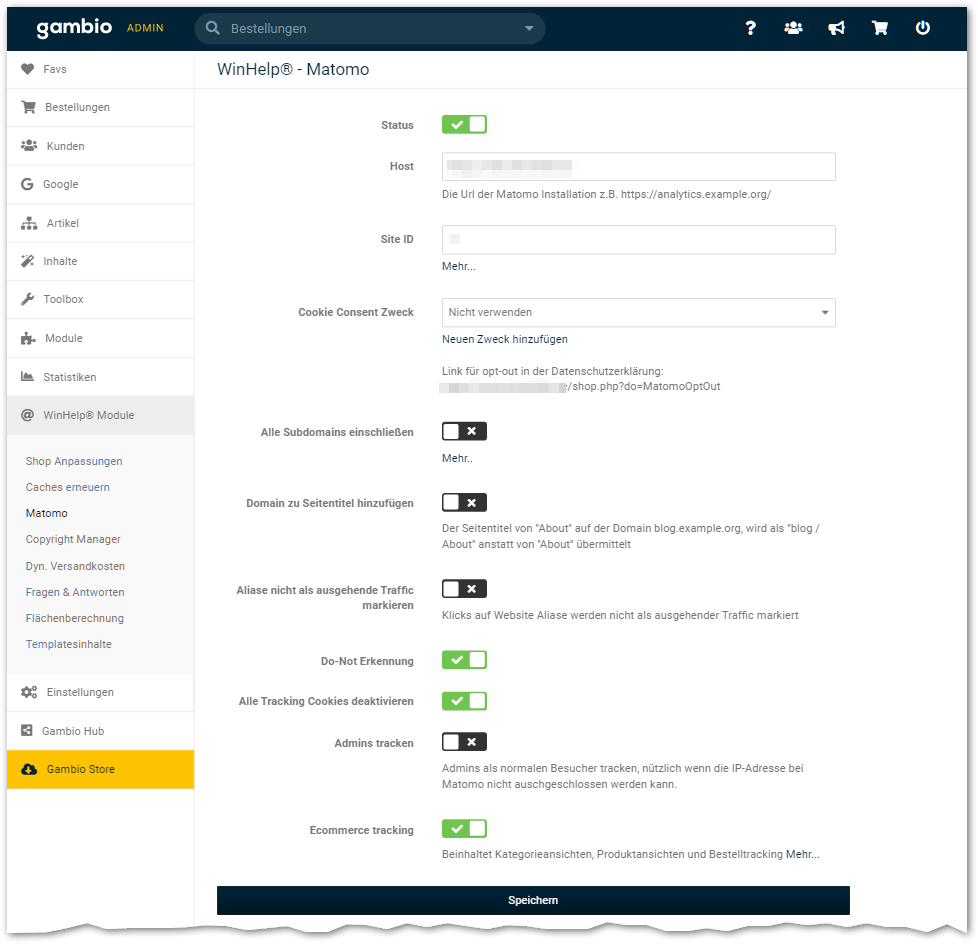
Task: Select Caches erneuern submenu entry
Action: [67, 487]
